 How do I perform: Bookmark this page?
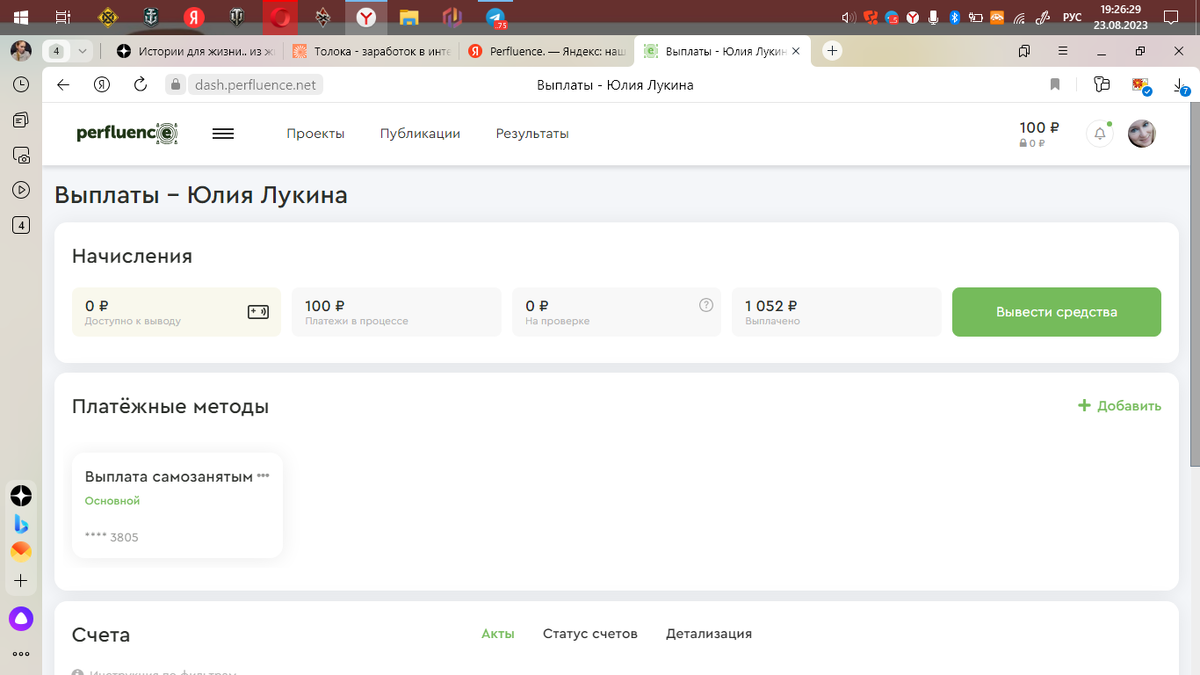[1055, 85]
